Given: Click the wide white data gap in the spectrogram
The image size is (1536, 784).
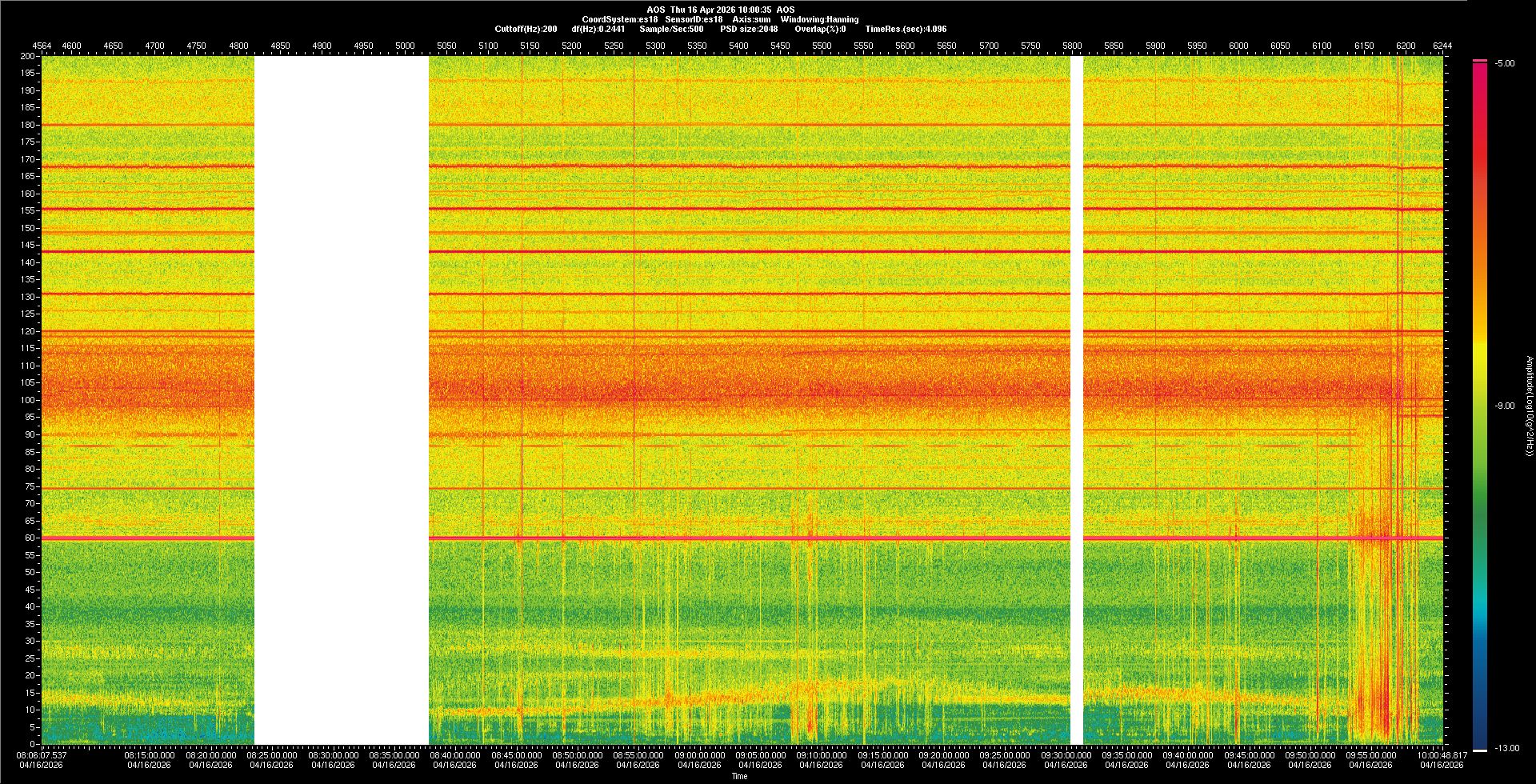Looking at the screenshot, I should point(342,400).
